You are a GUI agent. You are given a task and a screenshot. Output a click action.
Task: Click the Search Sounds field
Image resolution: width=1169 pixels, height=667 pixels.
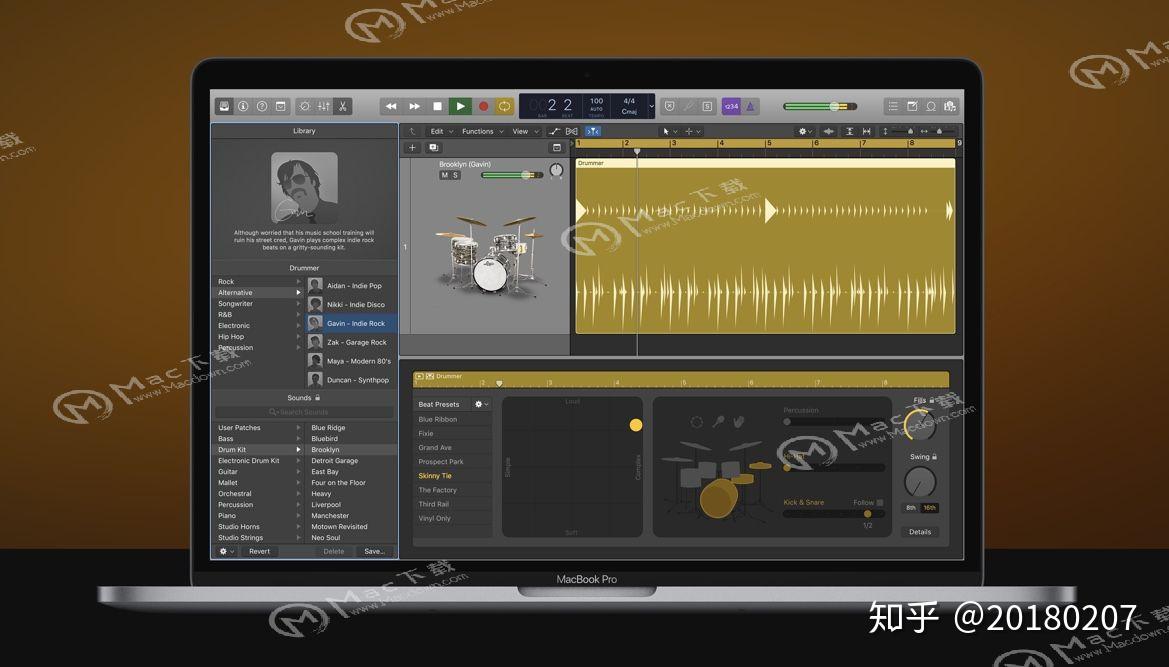tap(304, 412)
